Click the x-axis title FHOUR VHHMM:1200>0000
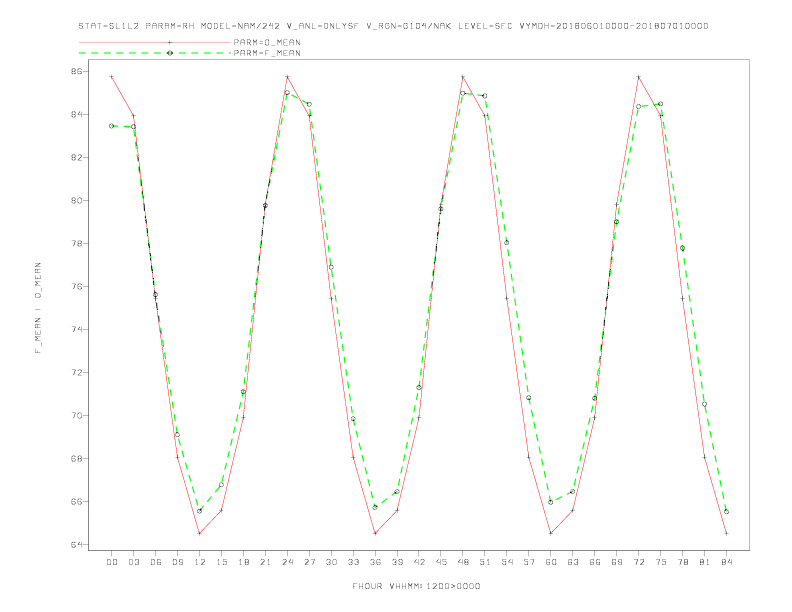This screenshot has width=792, height=612. pyautogui.click(x=416, y=586)
